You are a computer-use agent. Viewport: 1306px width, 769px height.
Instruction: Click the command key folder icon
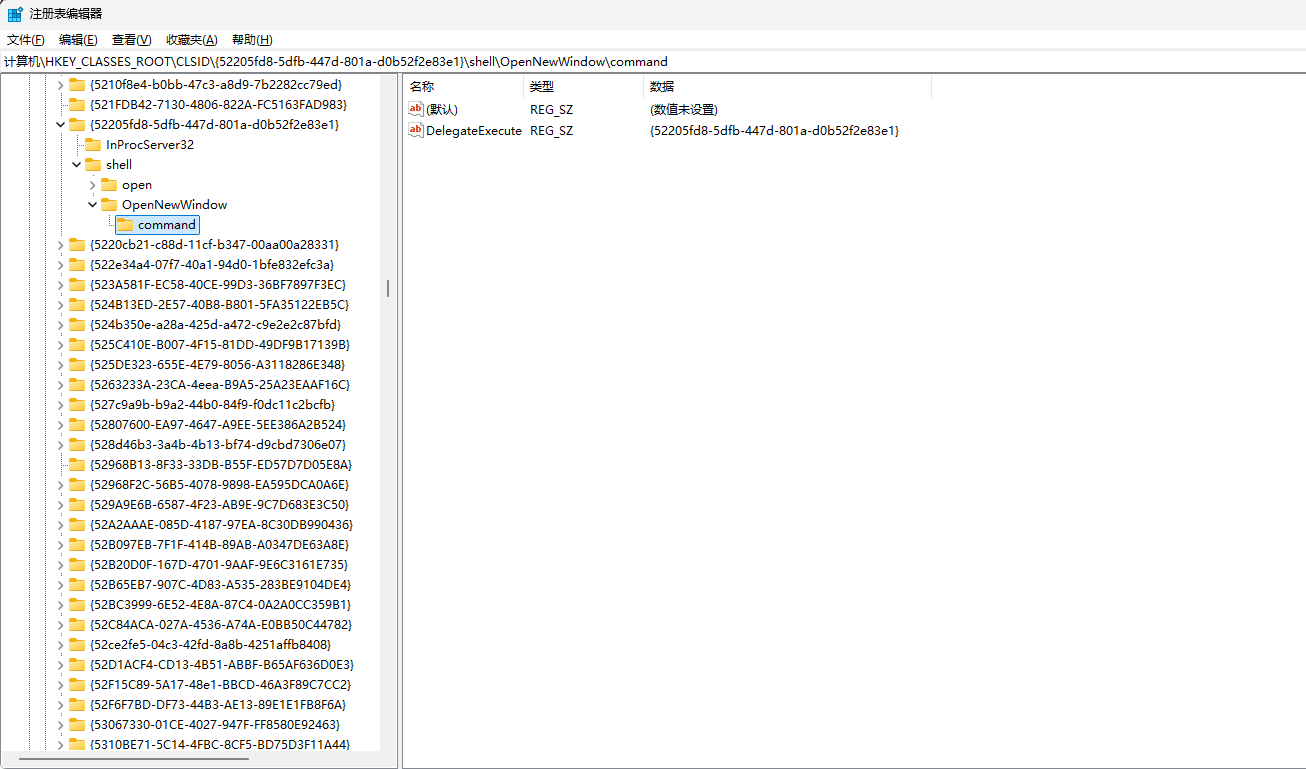tap(125, 225)
